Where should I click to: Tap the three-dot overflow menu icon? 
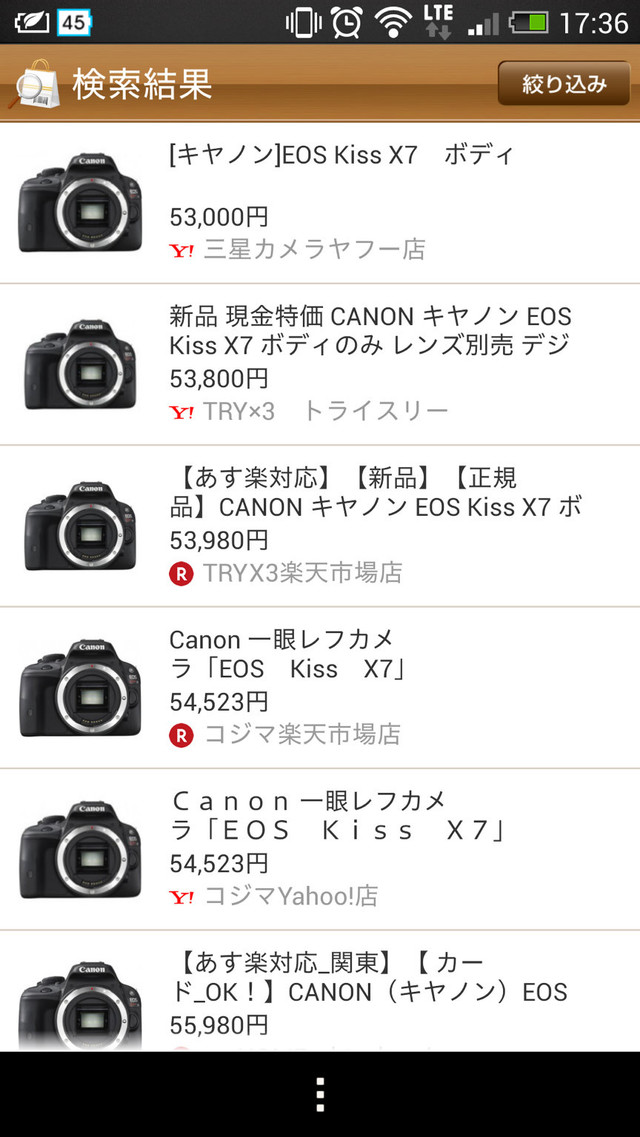(320, 1094)
